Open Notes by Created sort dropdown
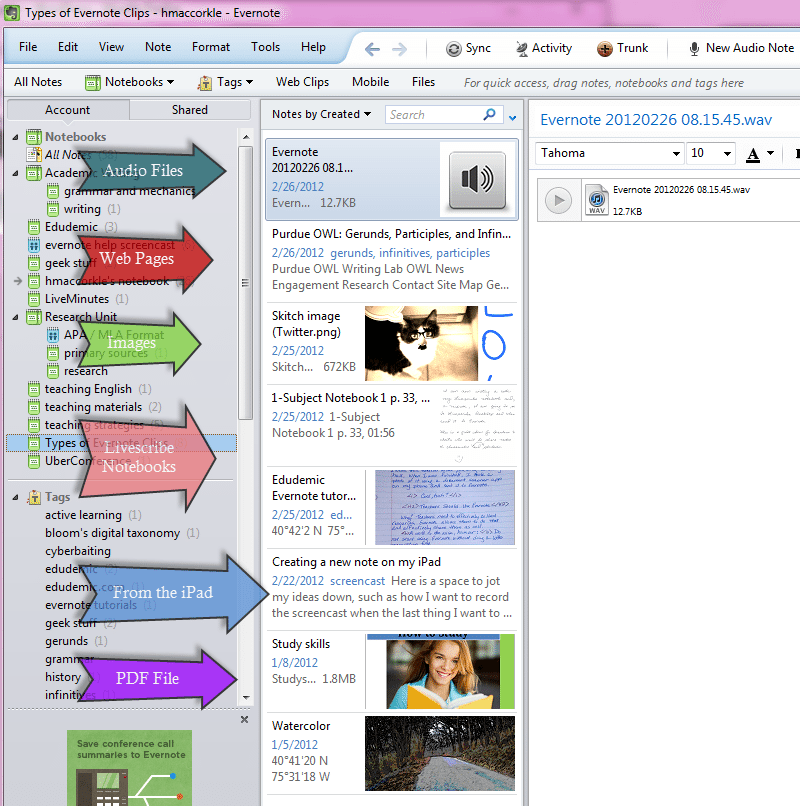This screenshot has width=800, height=806. [321, 114]
